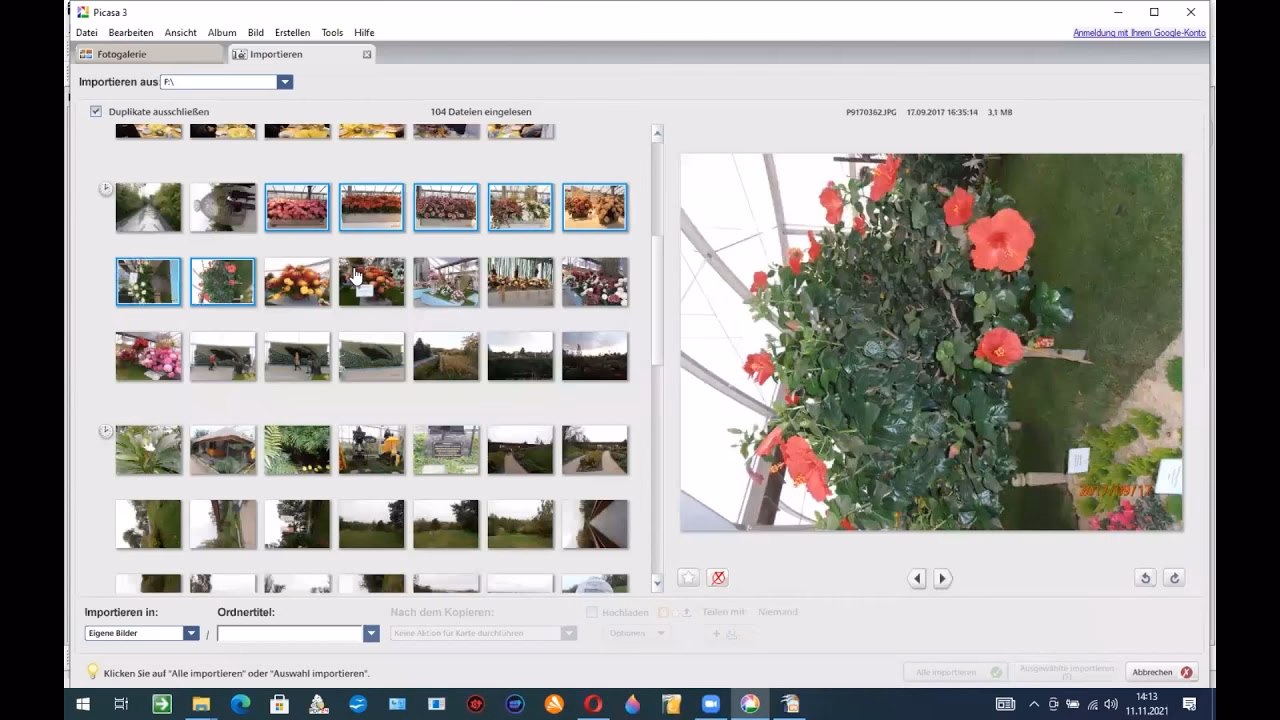Click the clock icon beside second thumbnail row
The width and height of the screenshot is (1280, 720).
point(105,189)
